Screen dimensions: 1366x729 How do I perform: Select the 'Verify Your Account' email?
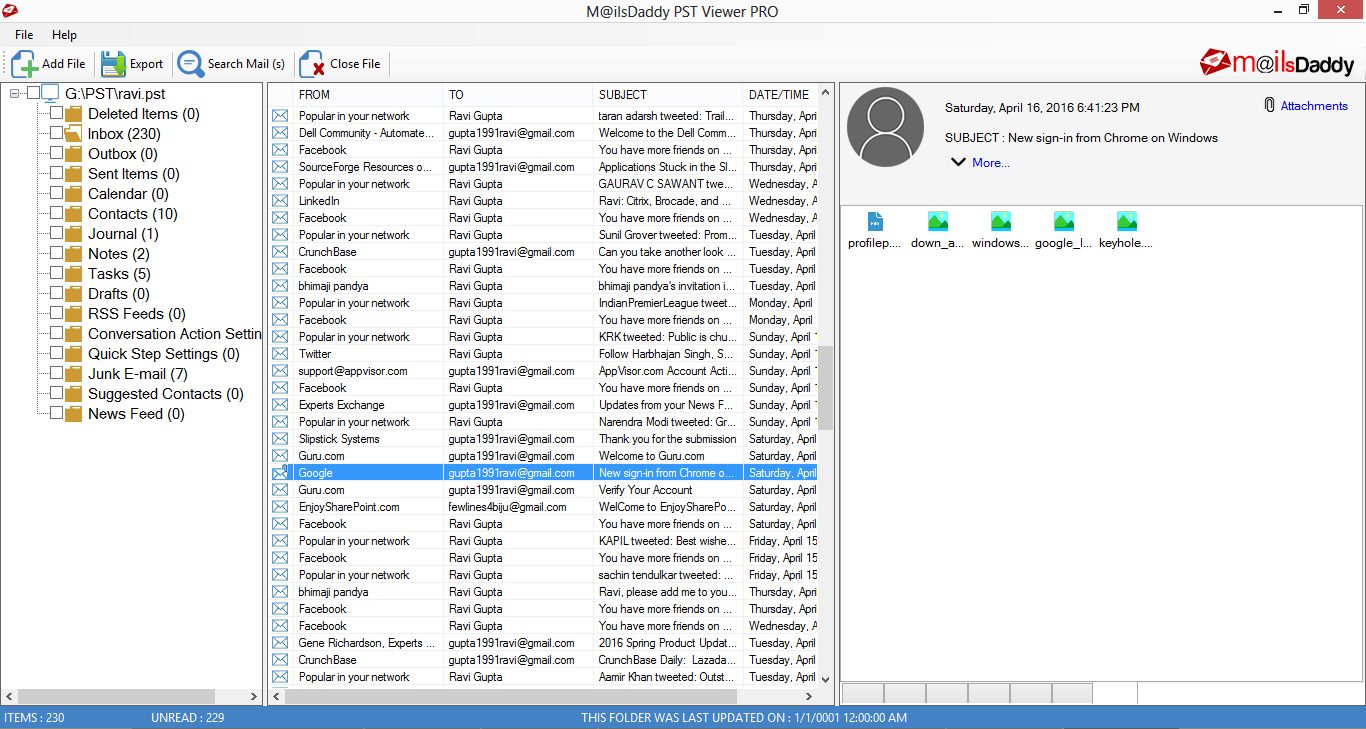(x=544, y=490)
